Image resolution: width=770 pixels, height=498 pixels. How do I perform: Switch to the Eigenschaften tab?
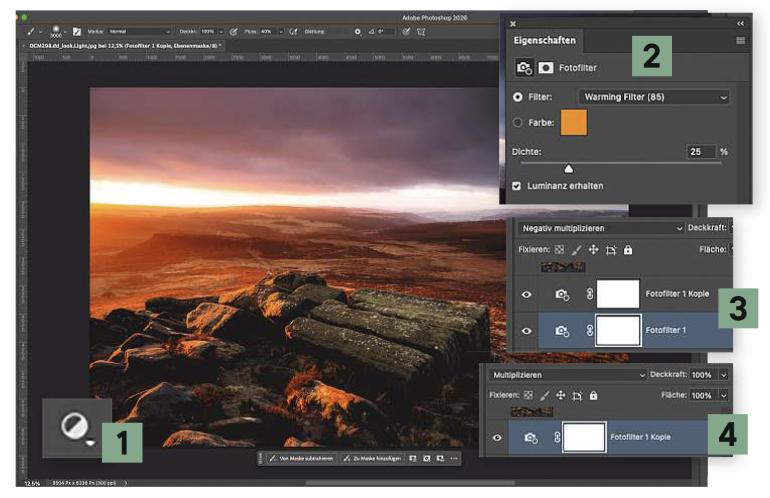(545, 41)
